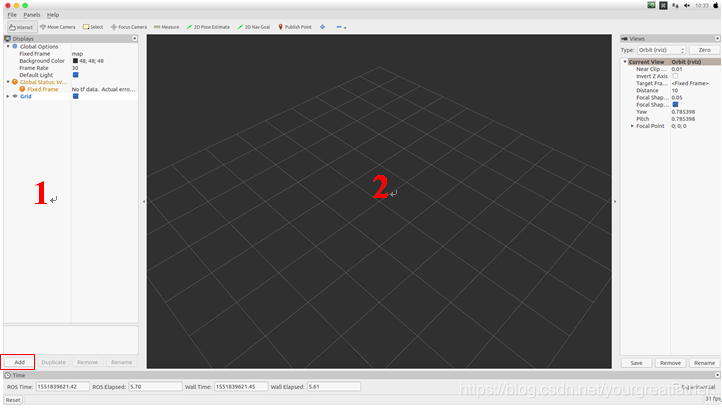722x408 pixels.
Task: Click the Global Options globe icon
Action: click(x=15, y=47)
